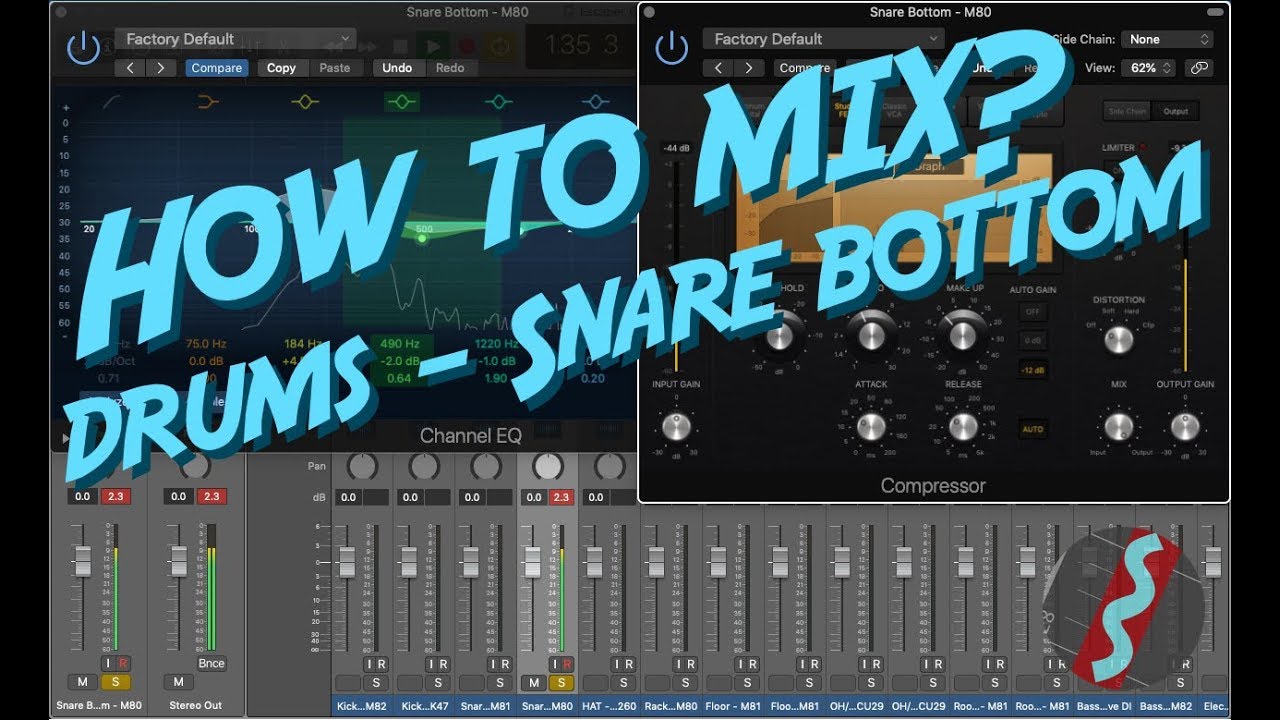Click the red 2.3 peak on Snar...M80 strip
This screenshot has height=720, width=1280.
(x=561, y=497)
